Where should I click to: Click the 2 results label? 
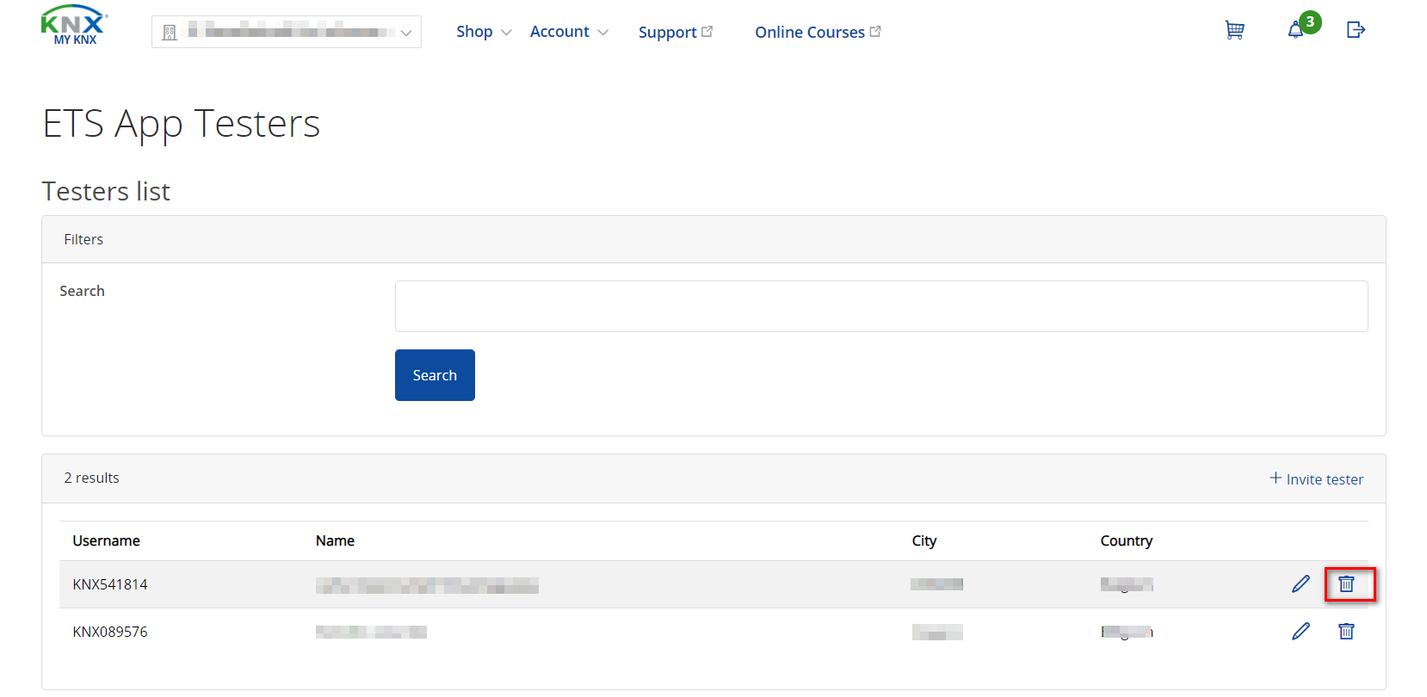point(92,478)
